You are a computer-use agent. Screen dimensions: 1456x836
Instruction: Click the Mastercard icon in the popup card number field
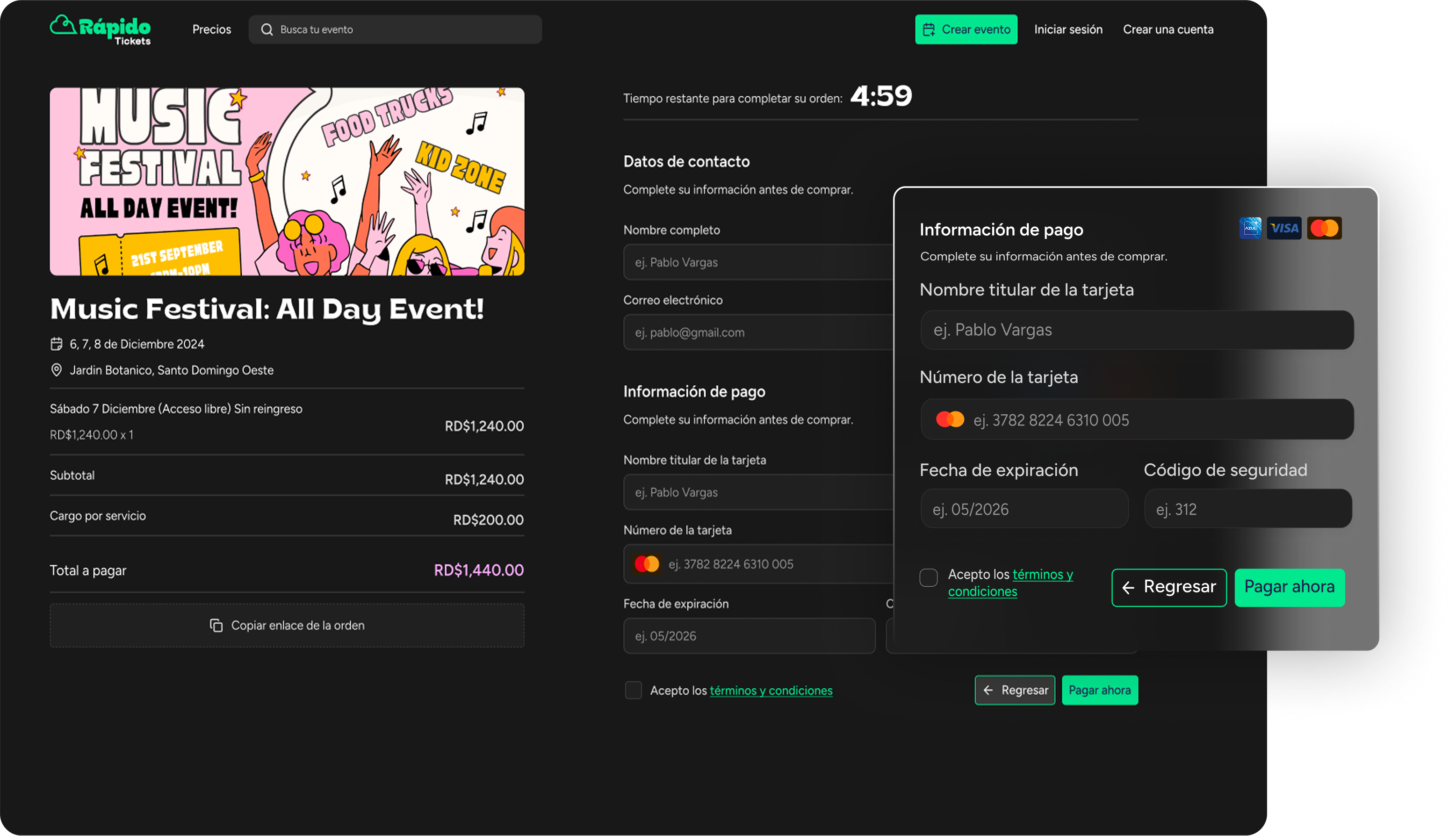950,420
